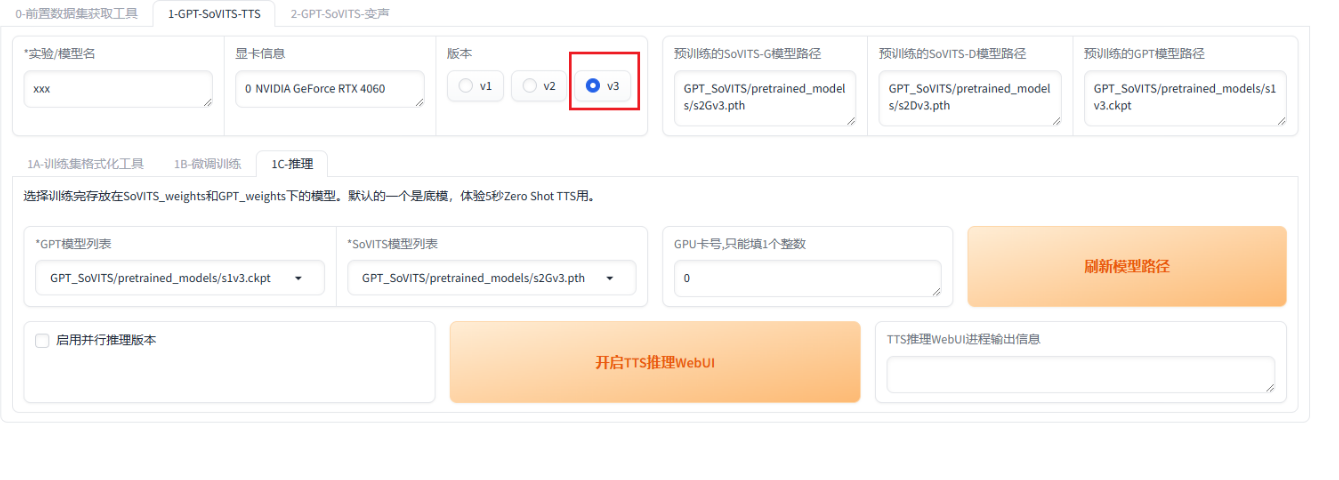
Task: Select the 1-GPT-SoVITS-TTS tab
Action: tap(214, 13)
